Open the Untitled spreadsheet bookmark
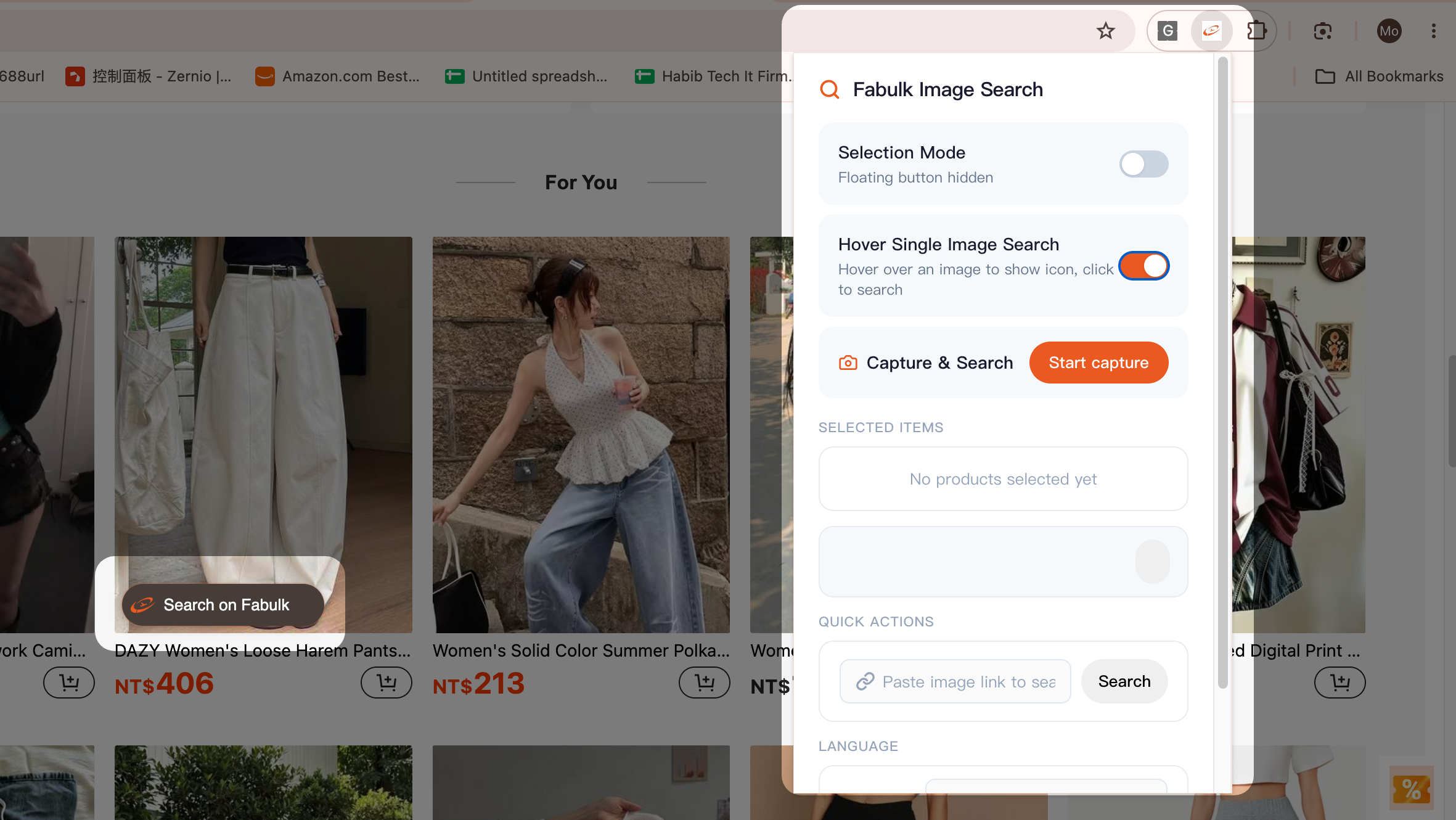Viewport: 1456px width, 820px height. pyautogui.click(x=526, y=76)
